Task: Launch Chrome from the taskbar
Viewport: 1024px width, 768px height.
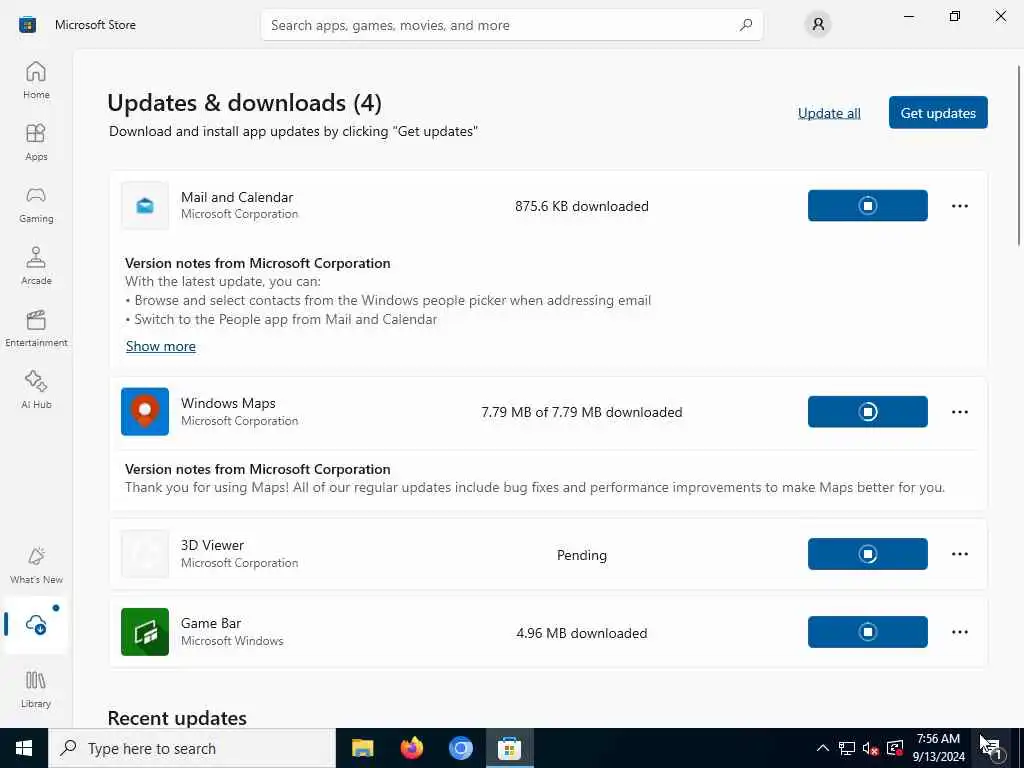Action: [x=460, y=748]
